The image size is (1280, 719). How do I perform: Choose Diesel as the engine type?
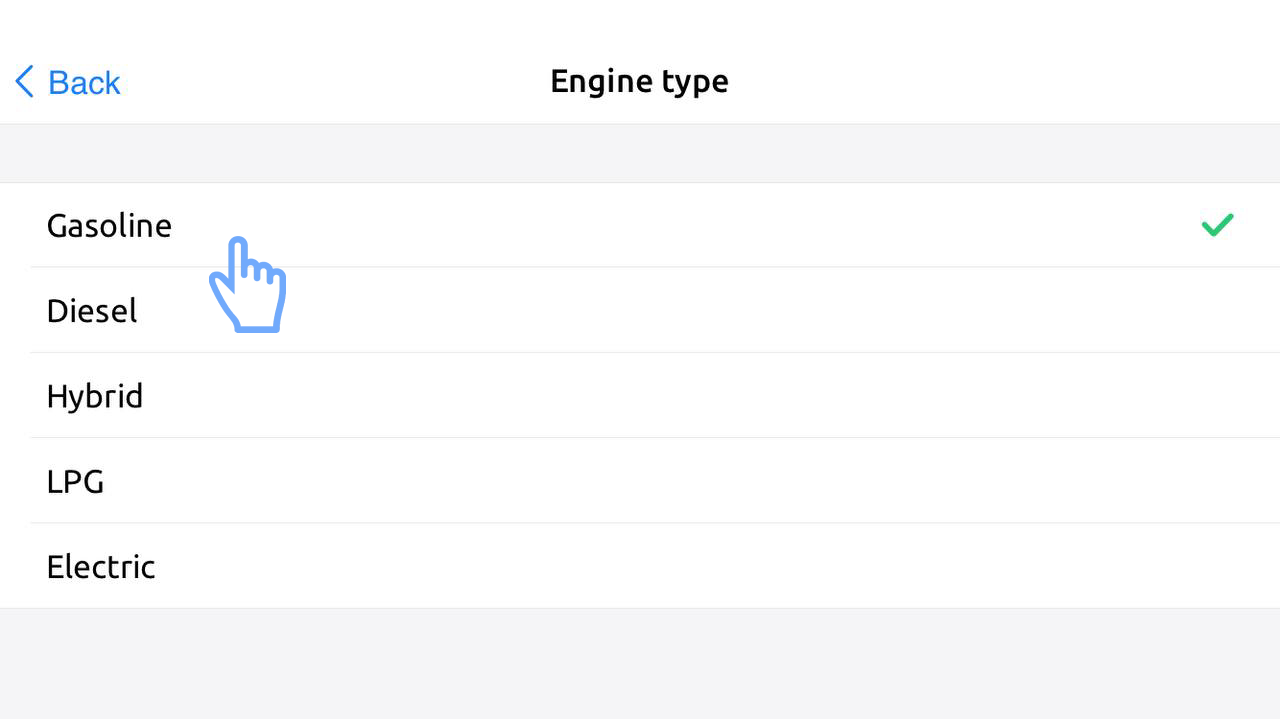pyautogui.click(x=92, y=311)
